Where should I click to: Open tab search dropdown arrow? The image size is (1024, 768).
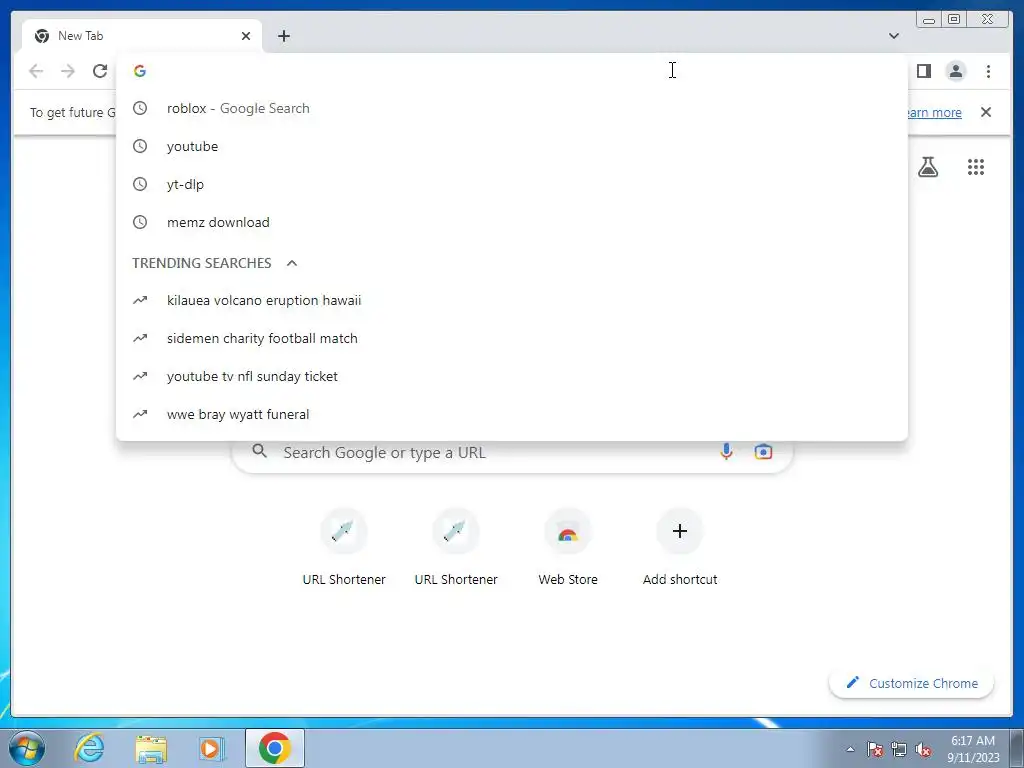[894, 36]
